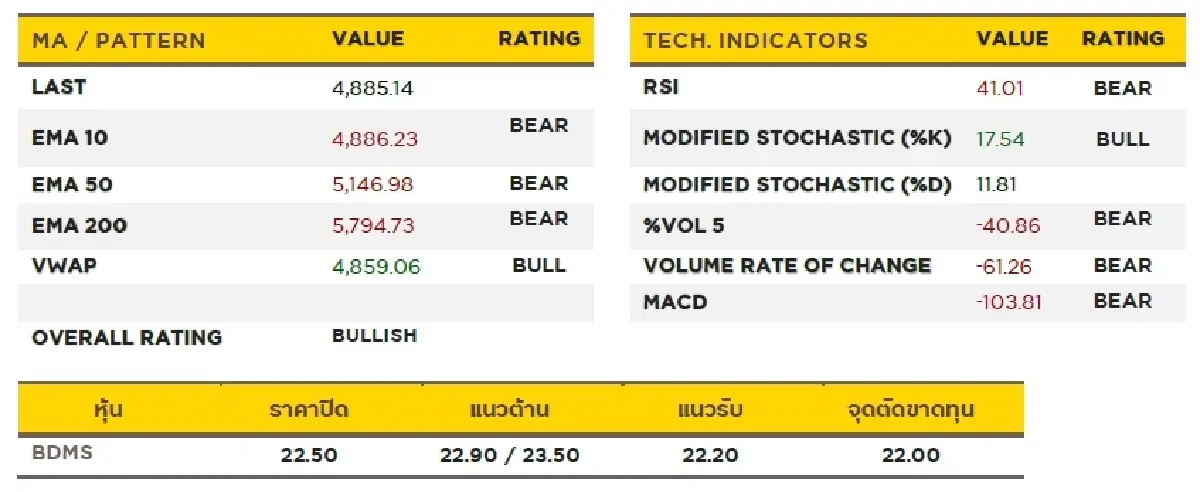1200x492 pixels.
Task: Select the support price 22.20
Action: [710, 456]
